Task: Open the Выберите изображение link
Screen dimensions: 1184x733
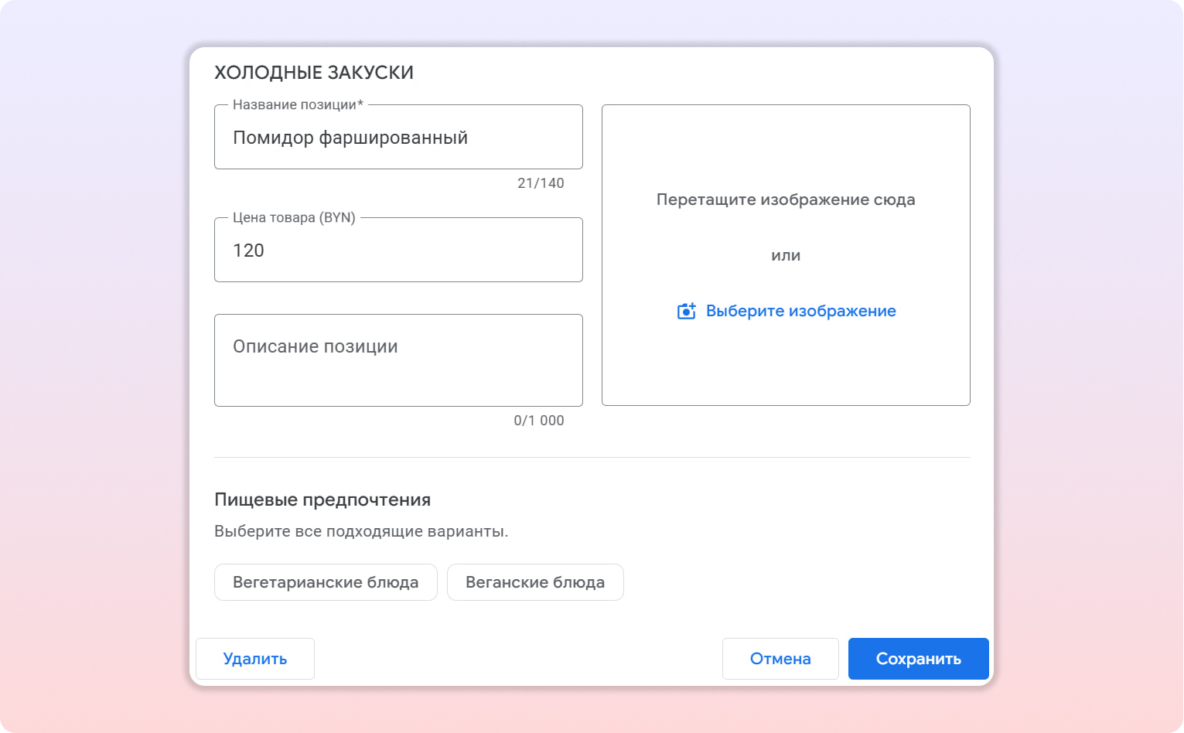Action: pyautogui.click(x=800, y=311)
